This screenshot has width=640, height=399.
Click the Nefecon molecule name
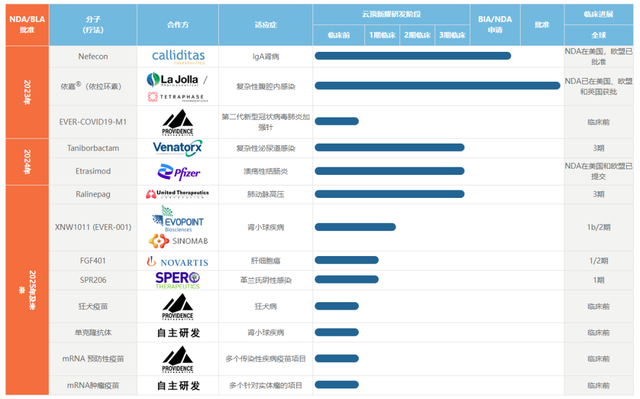pyautogui.click(x=93, y=57)
